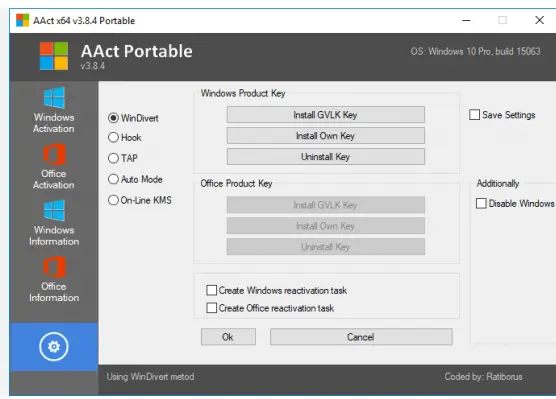The height and width of the screenshot is (399, 556).
Task: Click the 'AAct x64 v3.8.4 Portable' title text
Action: coord(84,21)
